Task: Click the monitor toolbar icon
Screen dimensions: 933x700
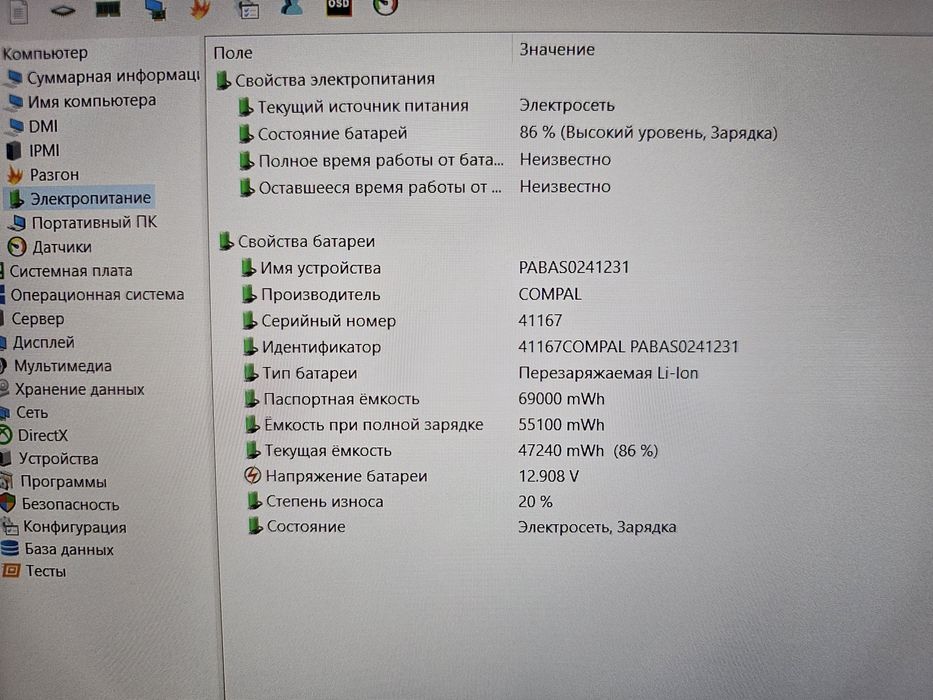Action: point(156,9)
